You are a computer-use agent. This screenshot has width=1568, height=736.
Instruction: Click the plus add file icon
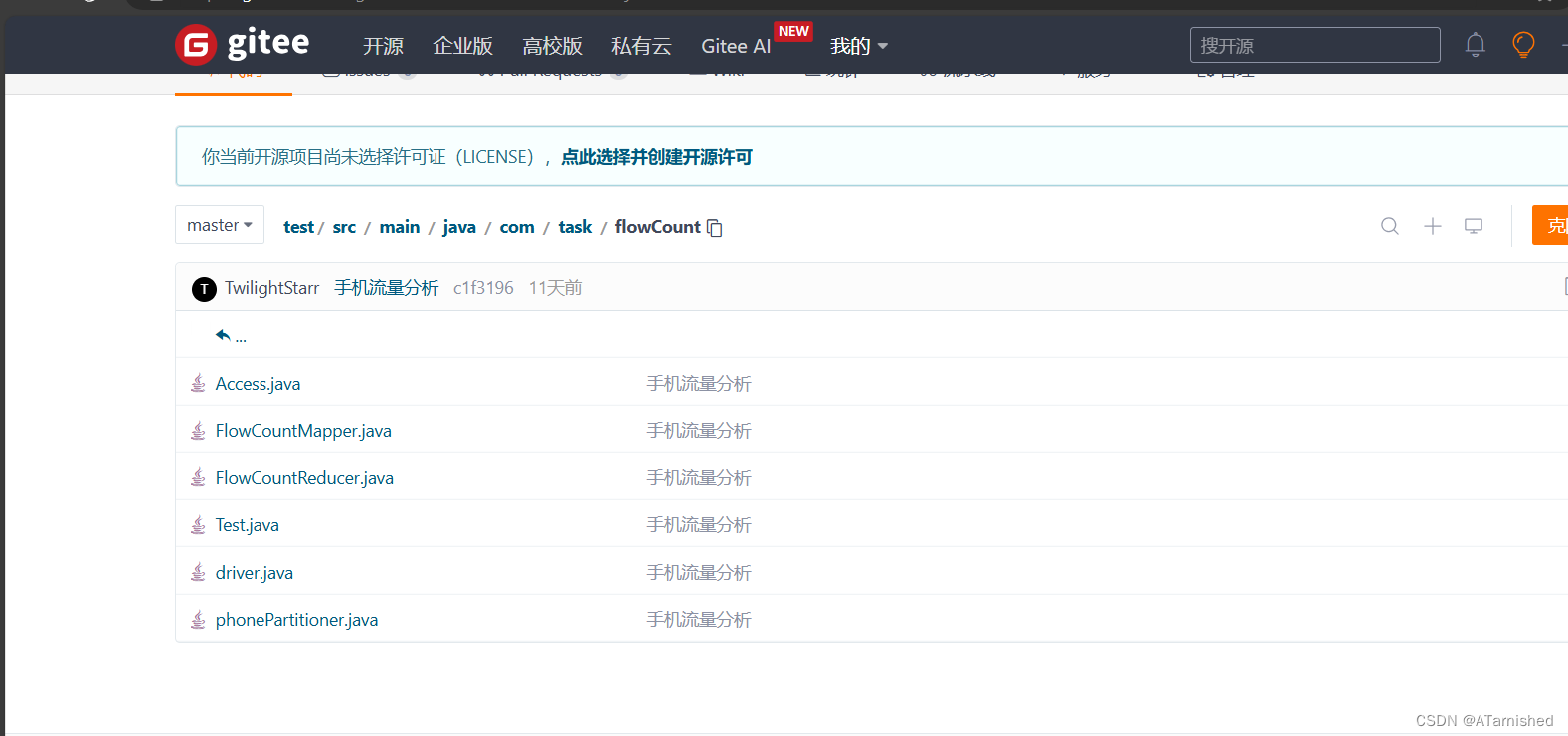click(1433, 226)
